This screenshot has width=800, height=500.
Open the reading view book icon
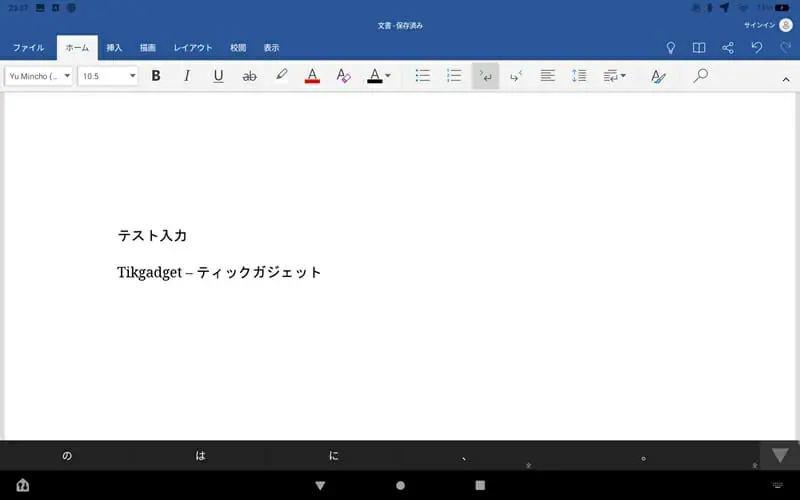[x=699, y=47]
